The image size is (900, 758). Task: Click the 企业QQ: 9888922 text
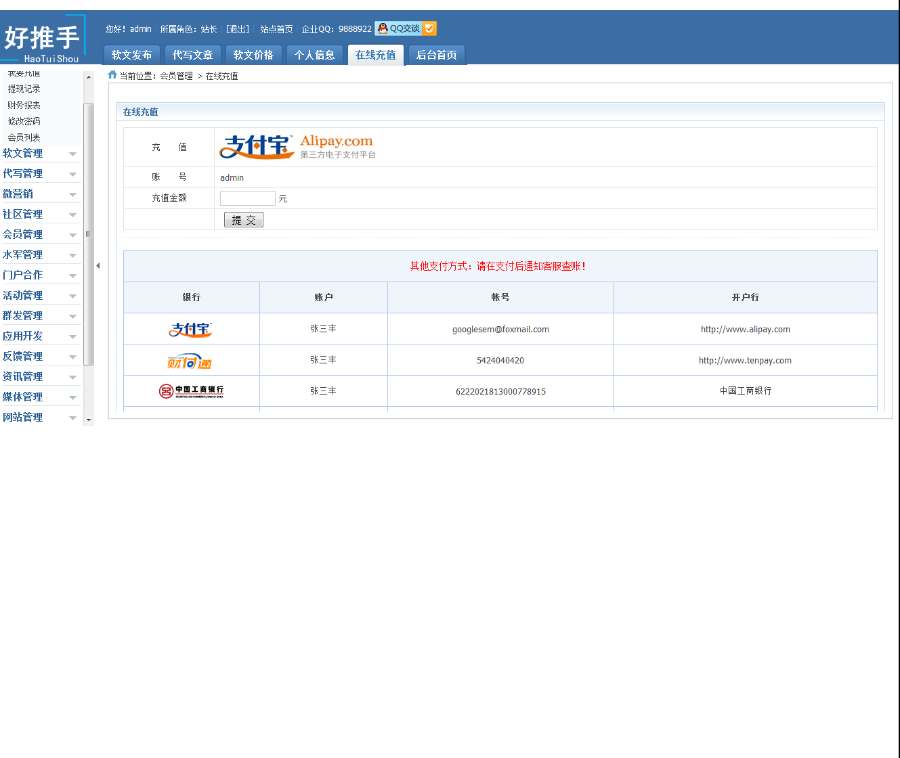point(337,29)
